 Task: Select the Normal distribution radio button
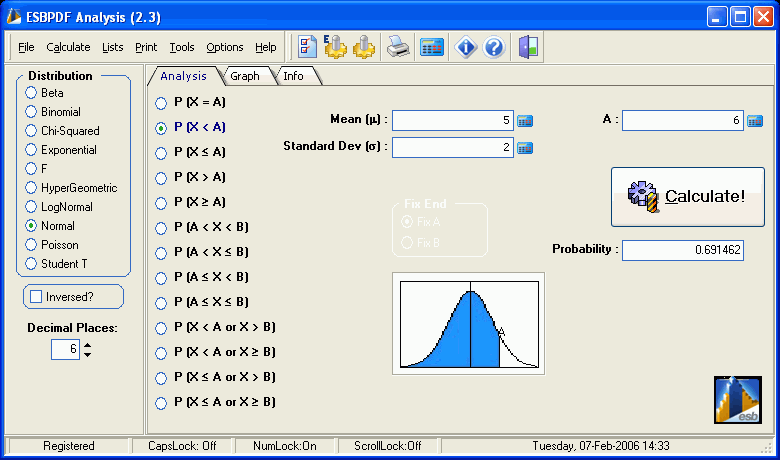tap(31, 226)
